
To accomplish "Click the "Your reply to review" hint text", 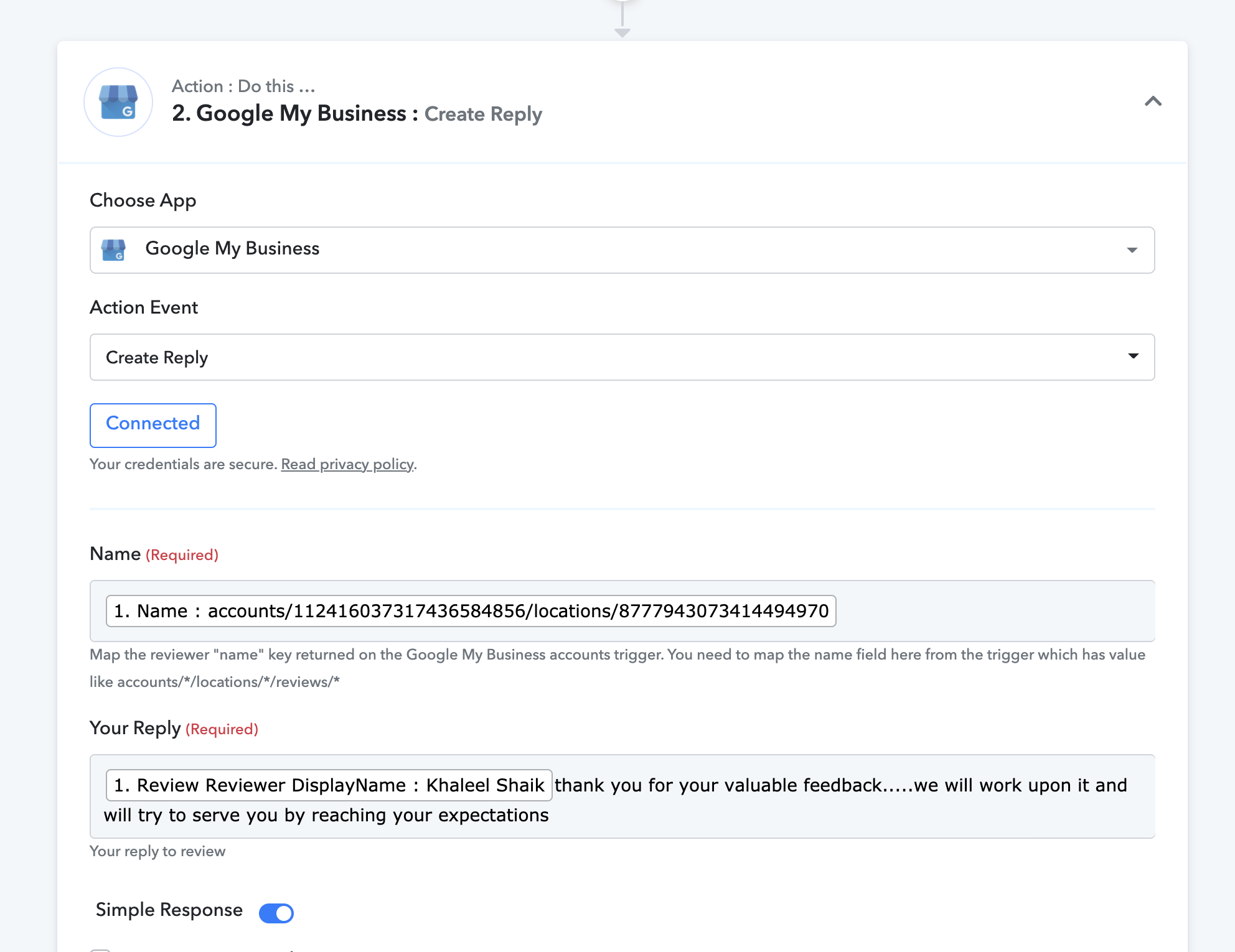I will [x=157, y=851].
